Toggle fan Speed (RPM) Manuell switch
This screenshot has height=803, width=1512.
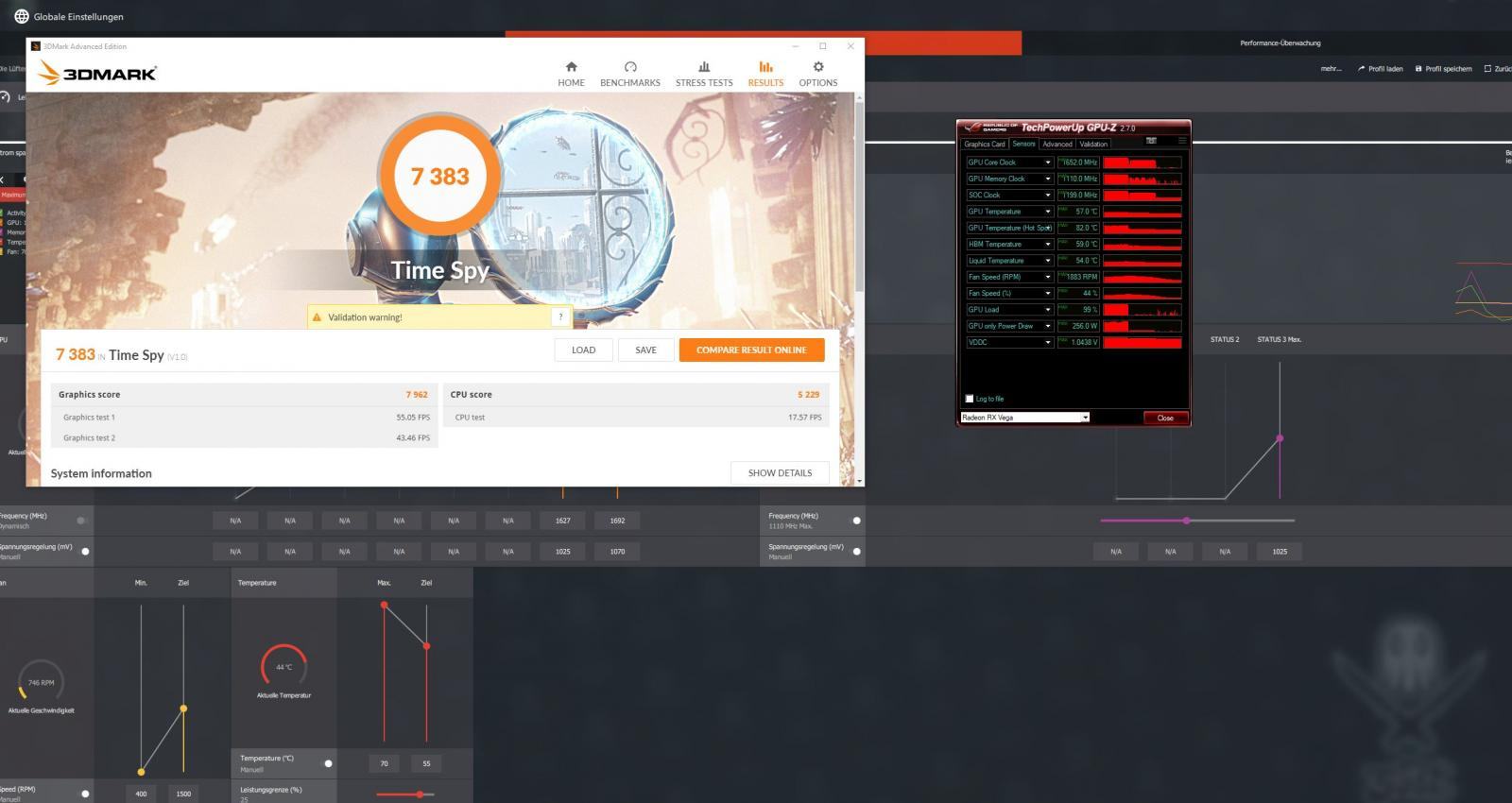85,794
